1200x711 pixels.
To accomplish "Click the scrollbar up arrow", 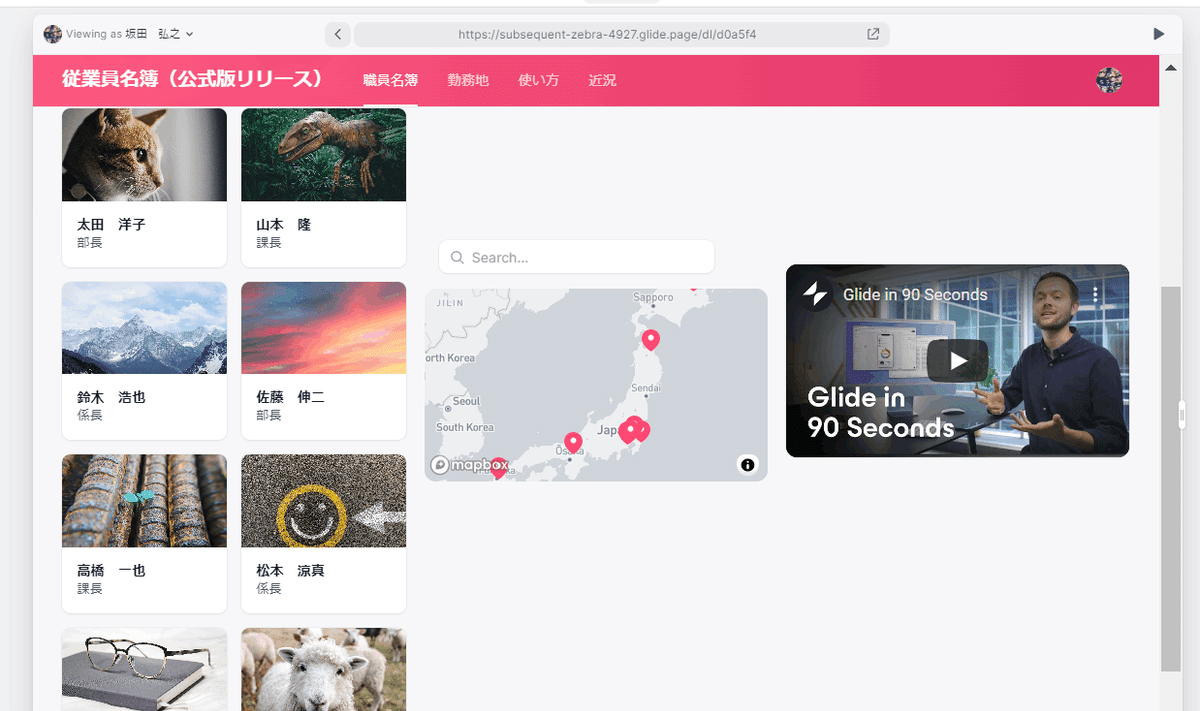I will 1171,67.
